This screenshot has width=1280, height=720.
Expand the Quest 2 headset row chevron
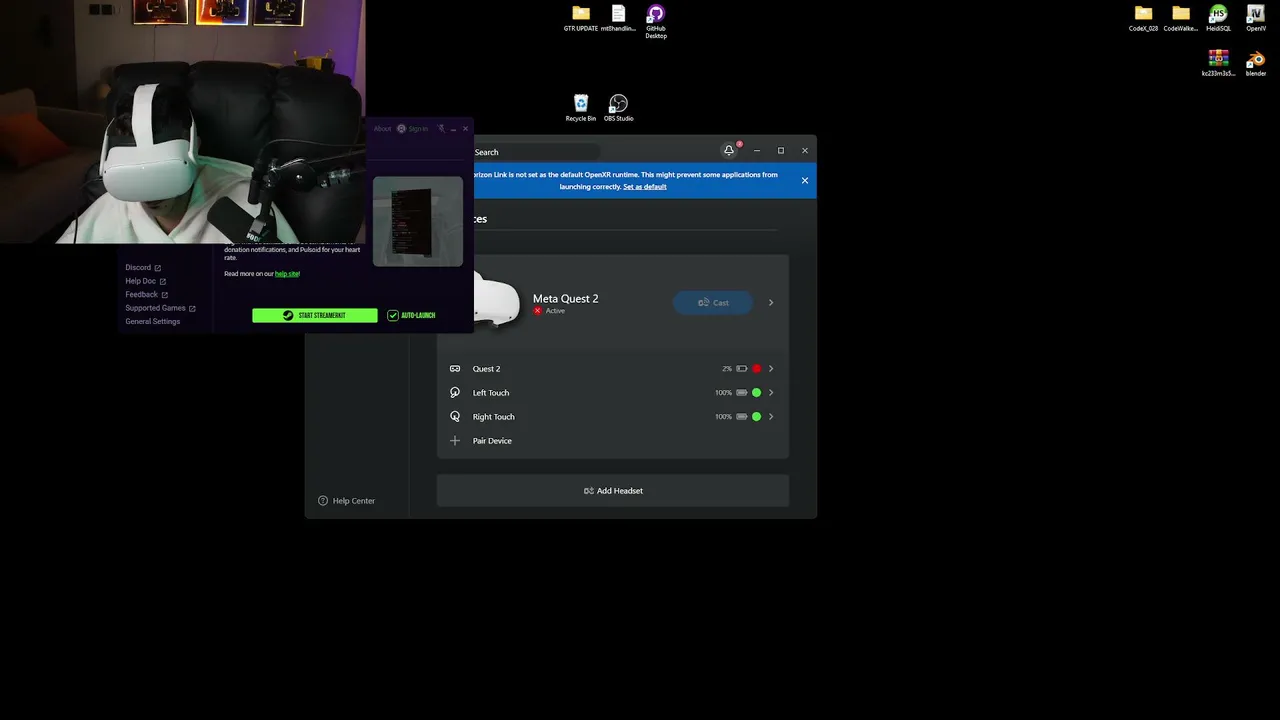click(771, 369)
